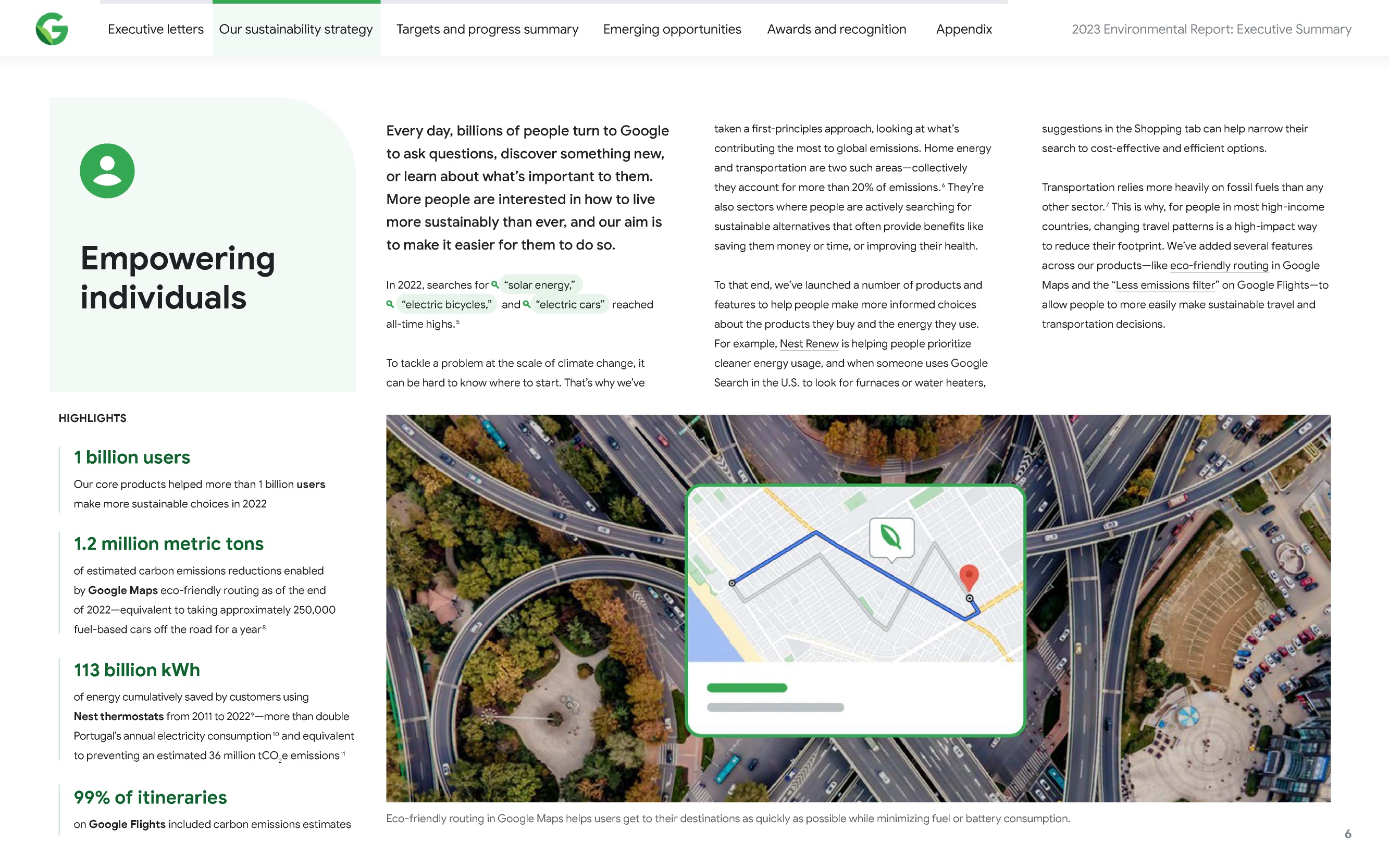Click bold "Google Maps" in highlights
The image size is (1389, 868).
click(123, 591)
